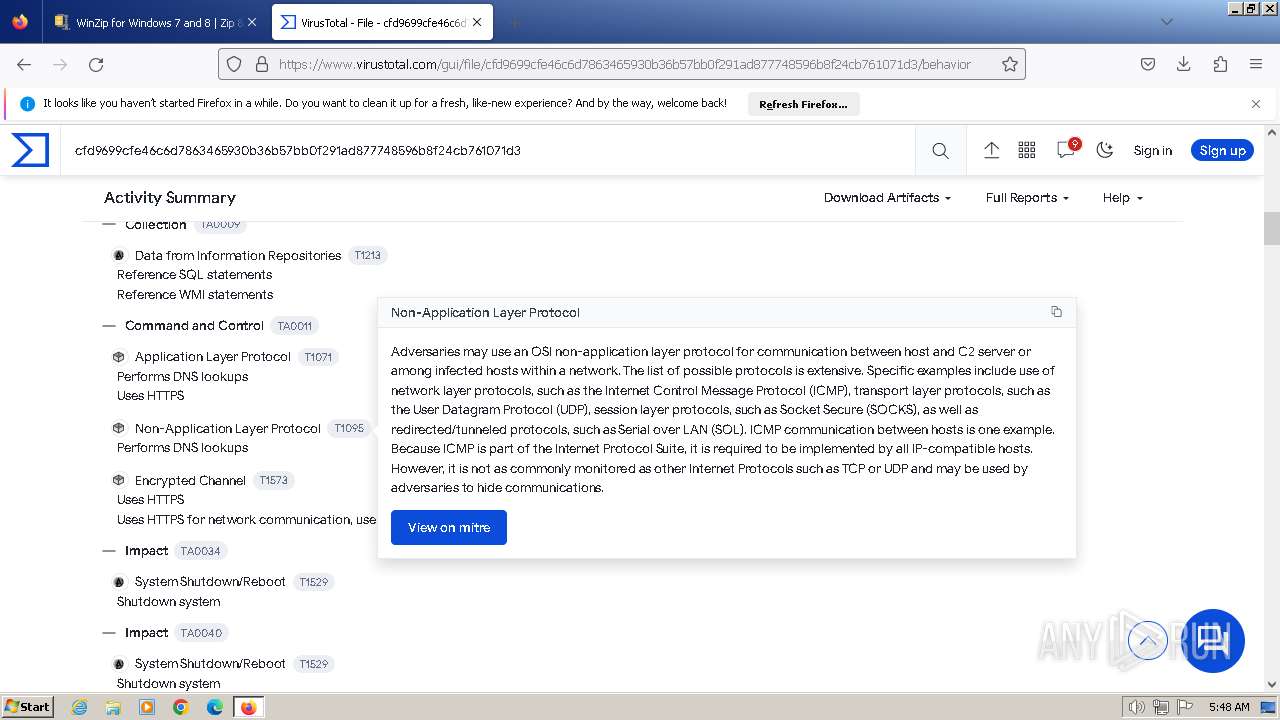Click the Non-Application Layer Protocol cube icon

click(x=119, y=428)
